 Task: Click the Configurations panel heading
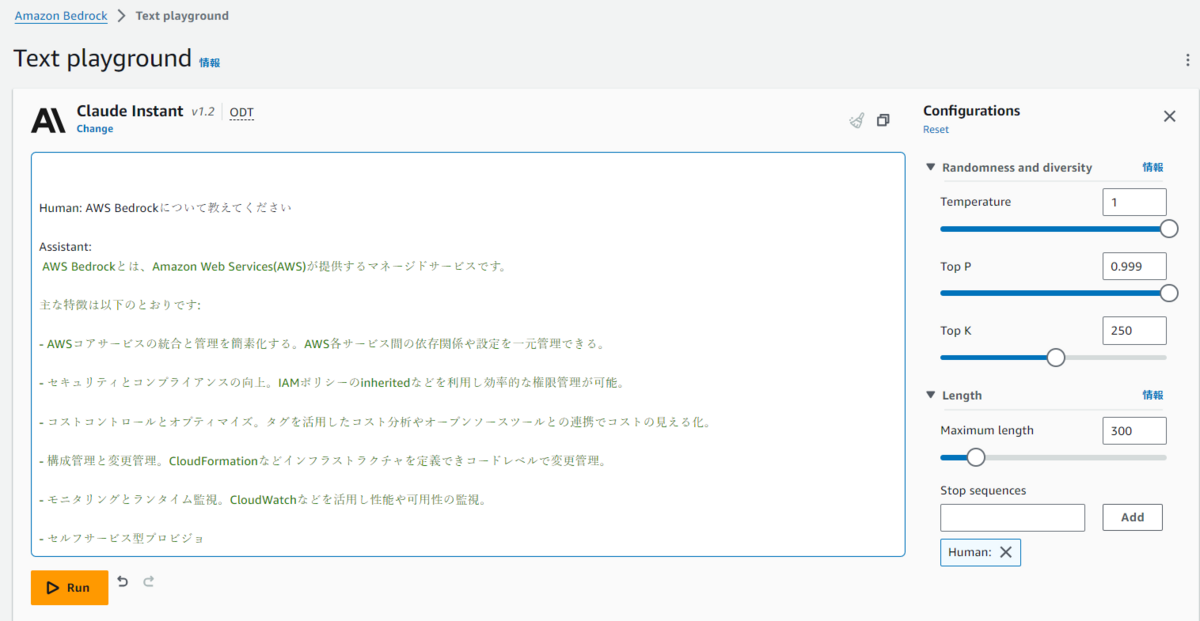(972, 111)
